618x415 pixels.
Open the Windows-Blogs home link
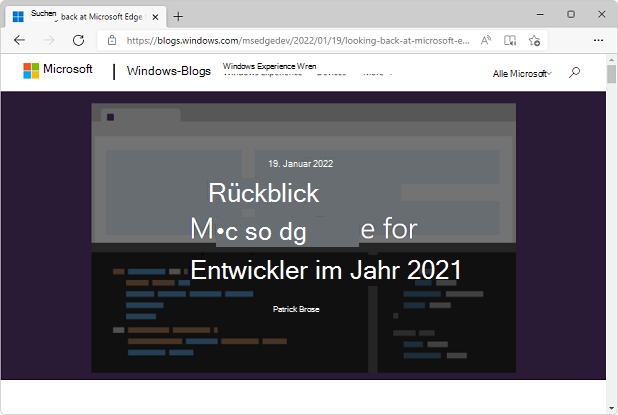(x=169, y=71)
